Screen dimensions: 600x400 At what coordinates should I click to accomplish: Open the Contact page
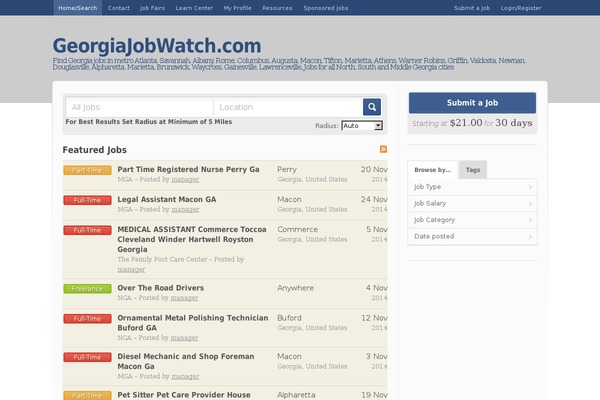point(119,8)
